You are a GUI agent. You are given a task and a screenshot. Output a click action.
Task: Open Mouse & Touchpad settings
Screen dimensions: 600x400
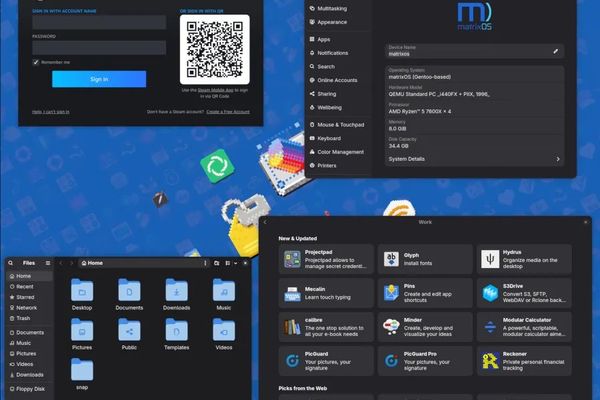pyautogui.click(x=339, y=124)
